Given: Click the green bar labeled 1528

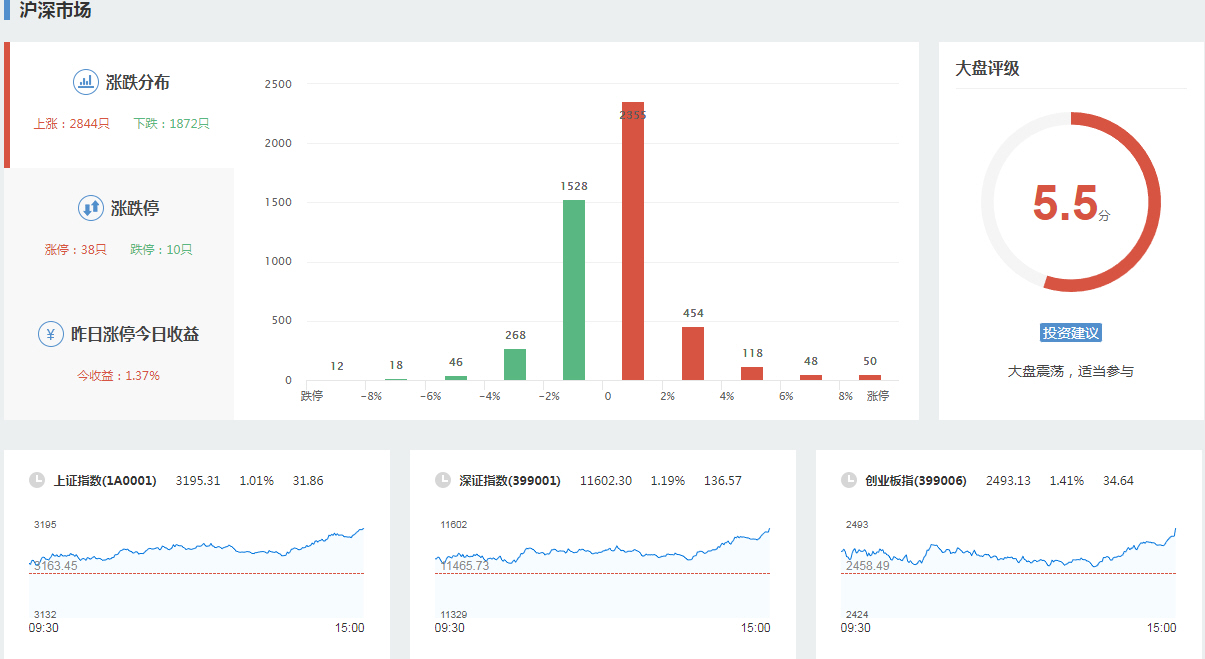Looking at the screenshot, I should [574, 290].
